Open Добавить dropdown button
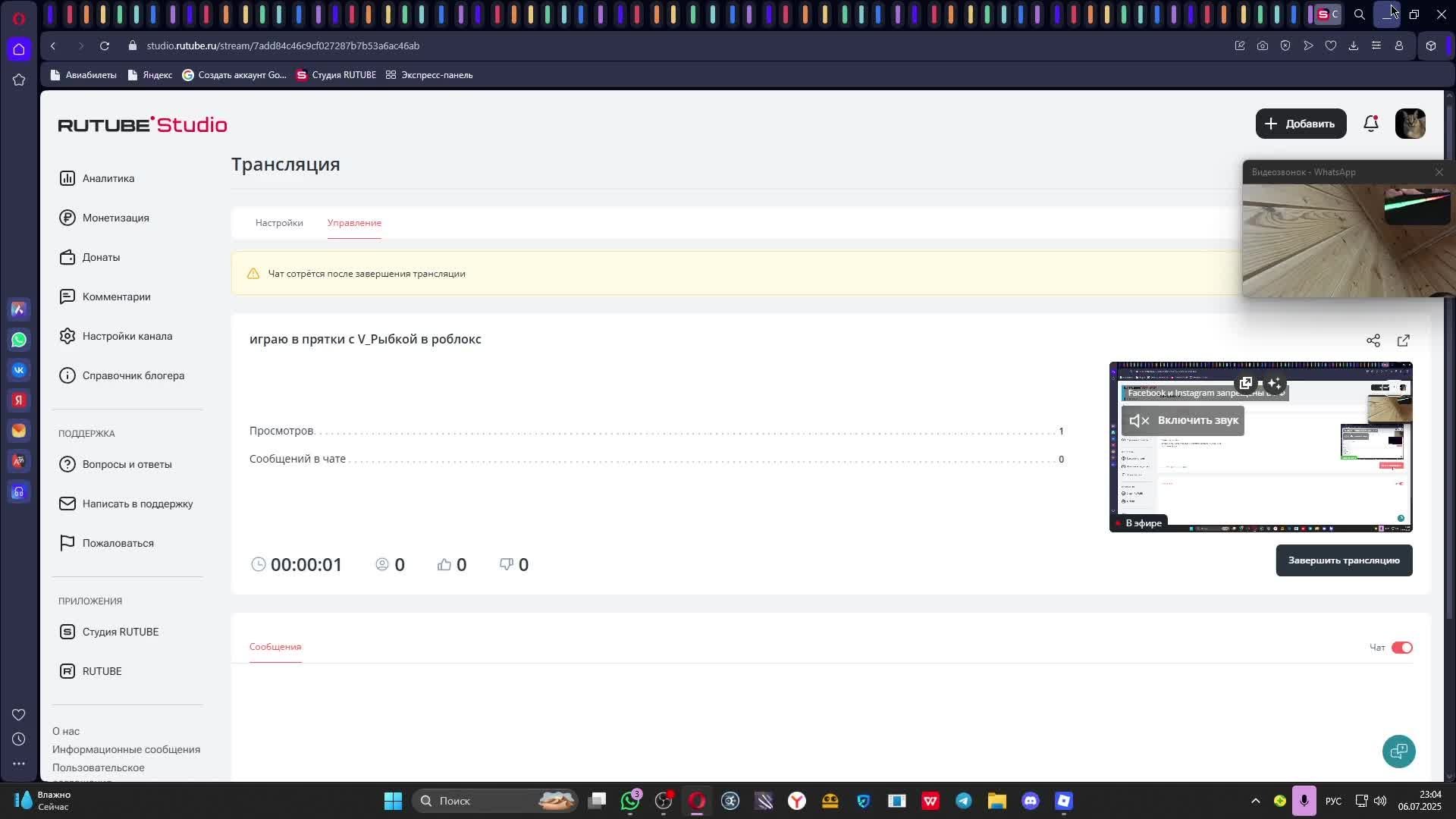Screen dimensions: 1456x819 (1300, 124)
